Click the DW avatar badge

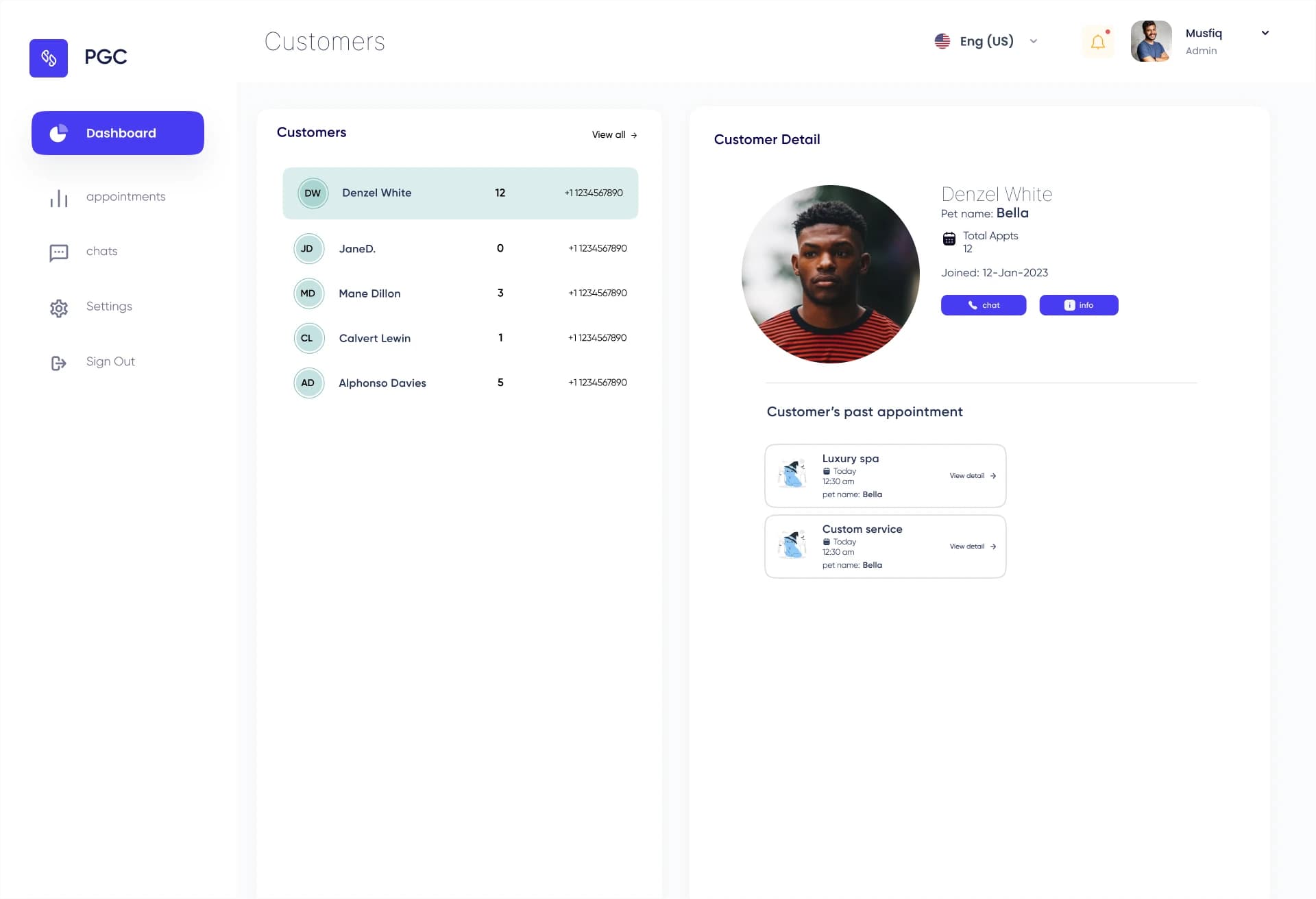(x=313, y=193)
